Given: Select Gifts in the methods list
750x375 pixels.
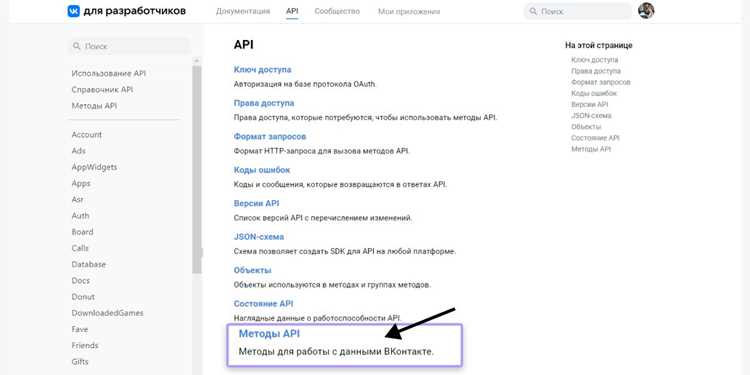Looking at the screenshot, I should click(80, 362).
